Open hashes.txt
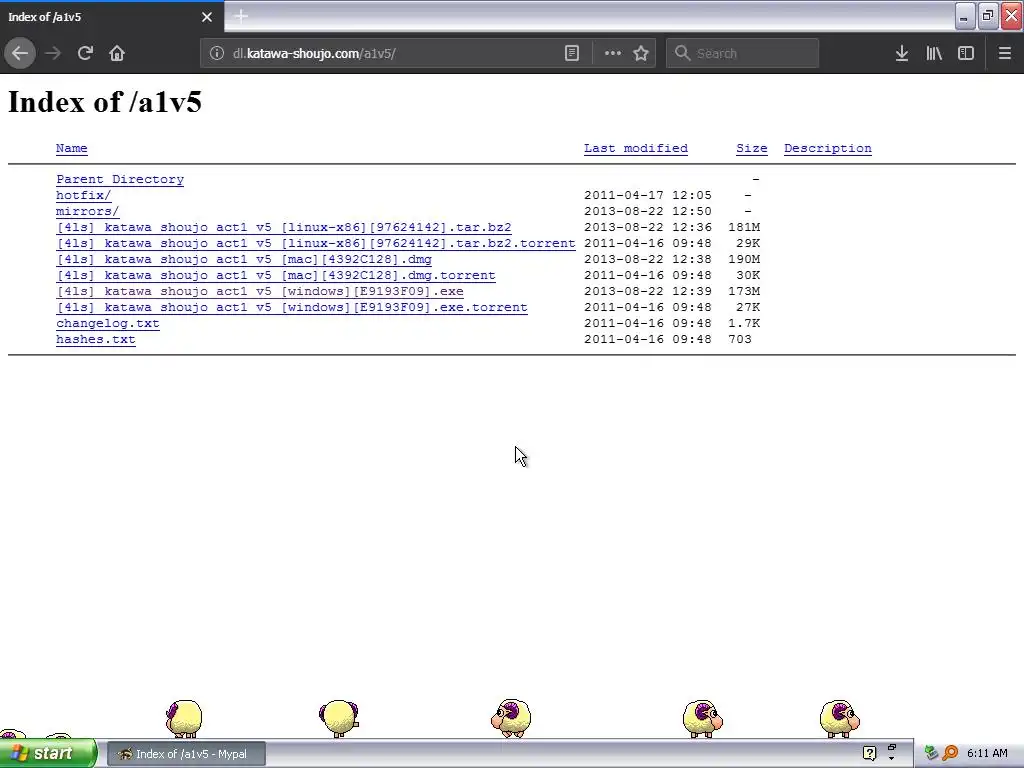The width and height of the screenshot is (1024, 768). coord(96,339)
